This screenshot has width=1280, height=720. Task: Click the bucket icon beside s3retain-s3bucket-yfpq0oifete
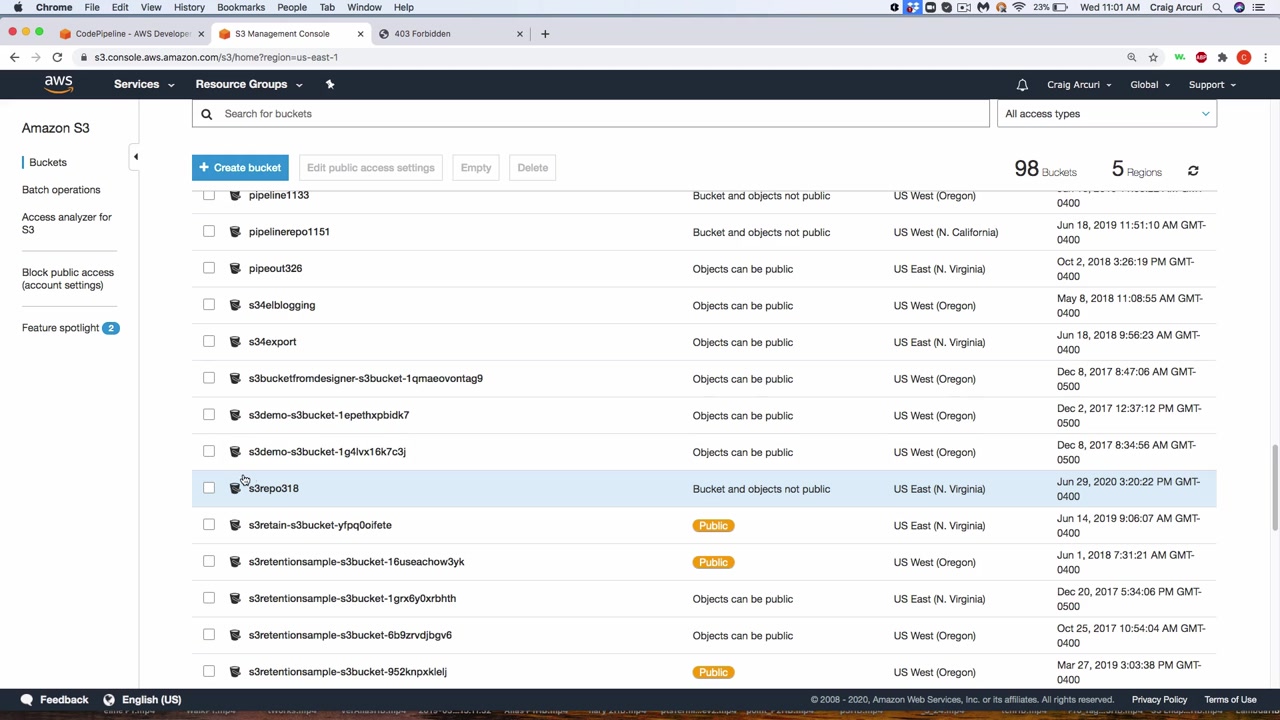coord(235,525)
